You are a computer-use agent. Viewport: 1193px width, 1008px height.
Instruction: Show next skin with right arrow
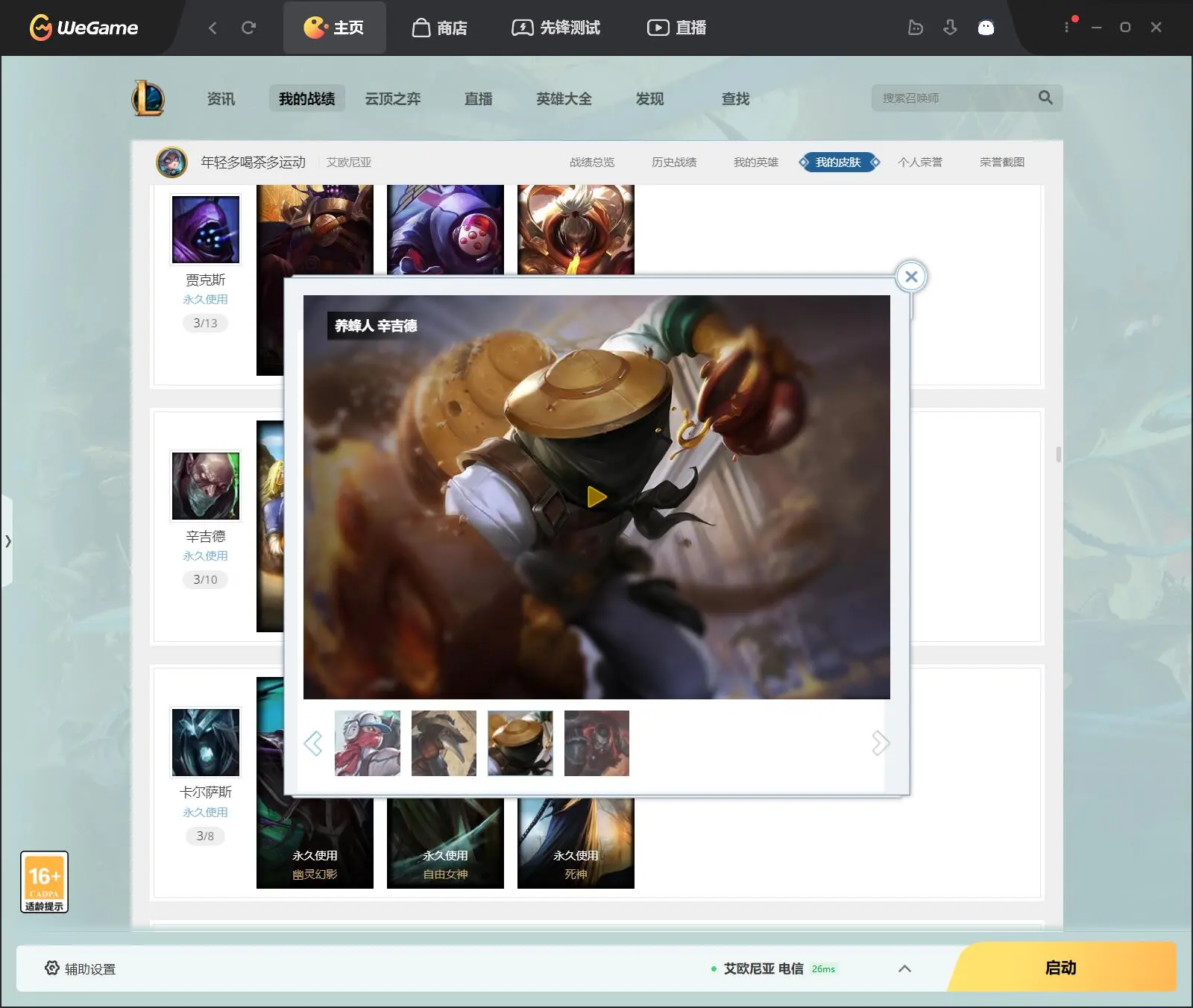[x=881, y=743]
